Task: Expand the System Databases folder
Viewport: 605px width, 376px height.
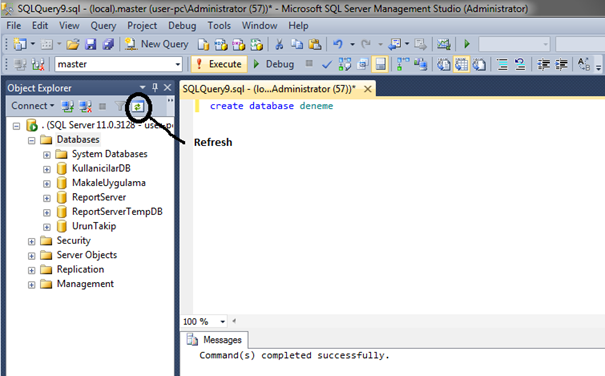Action: (x=47, y=155)
